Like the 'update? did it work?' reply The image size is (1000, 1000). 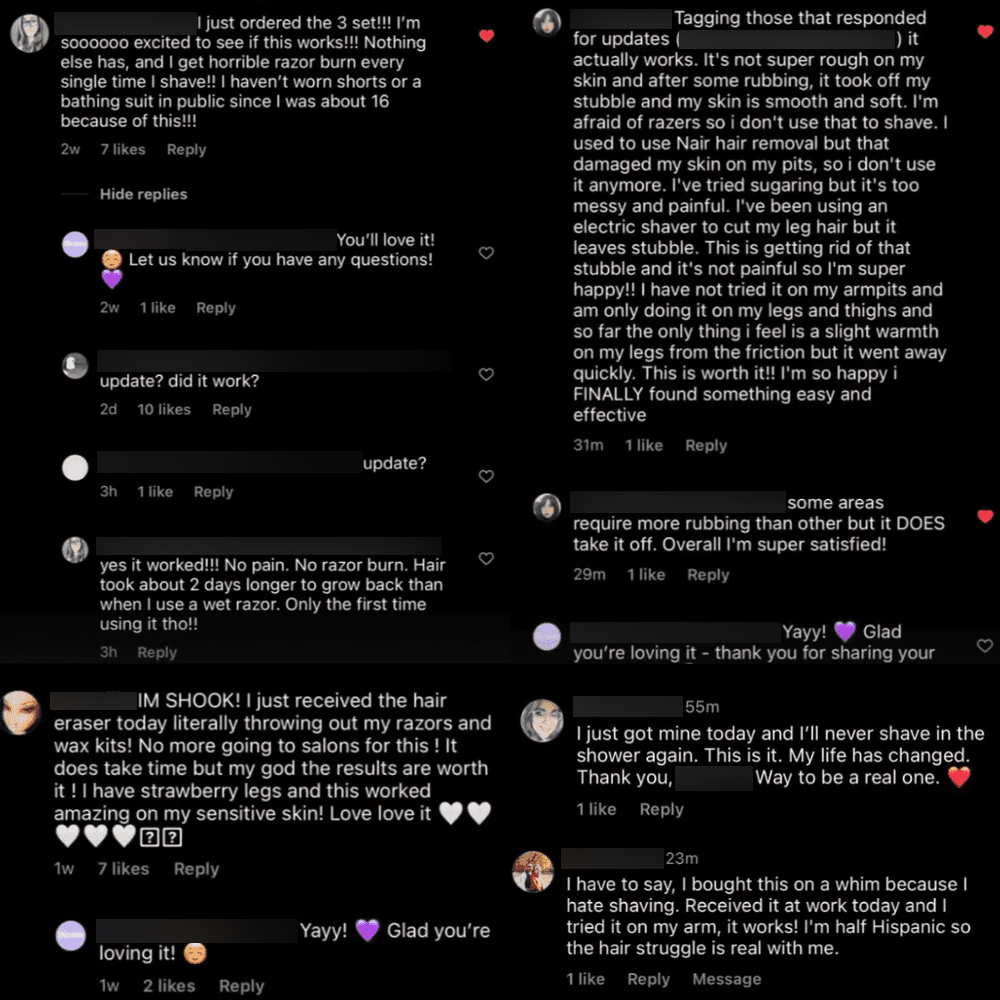(486, 374)
